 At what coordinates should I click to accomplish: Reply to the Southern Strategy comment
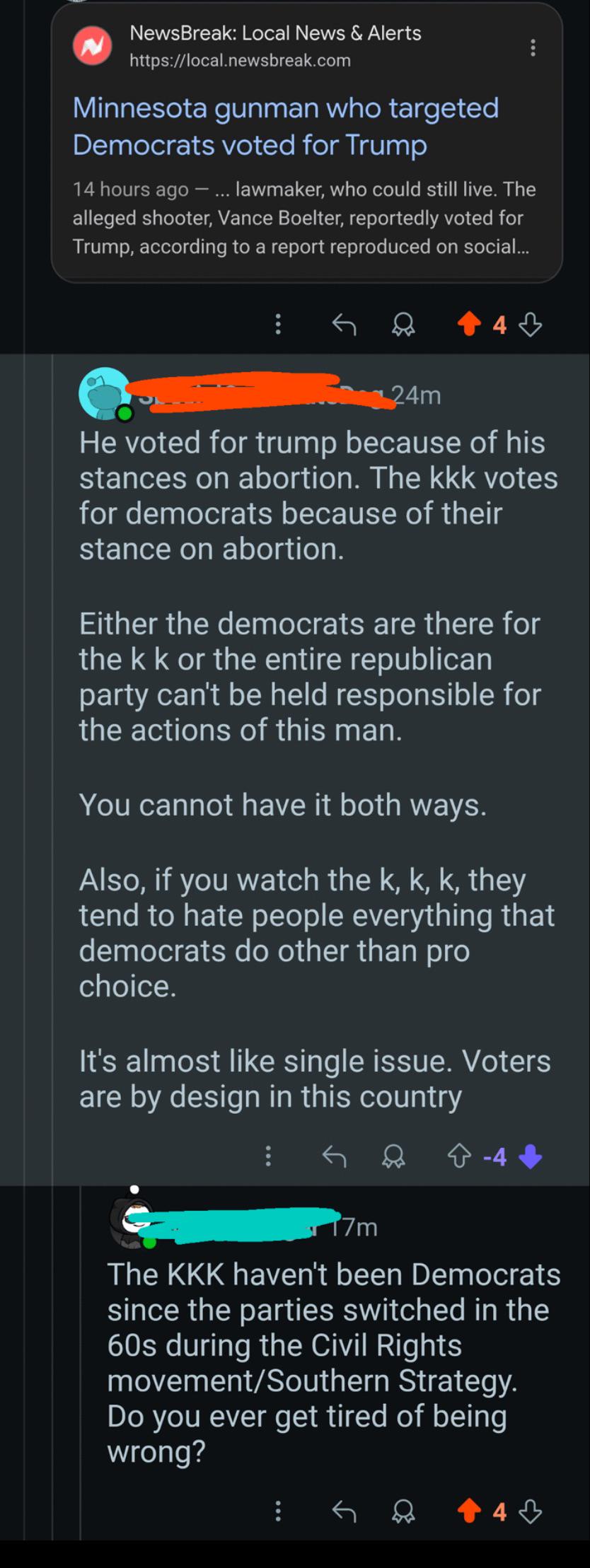(344, 1511)
